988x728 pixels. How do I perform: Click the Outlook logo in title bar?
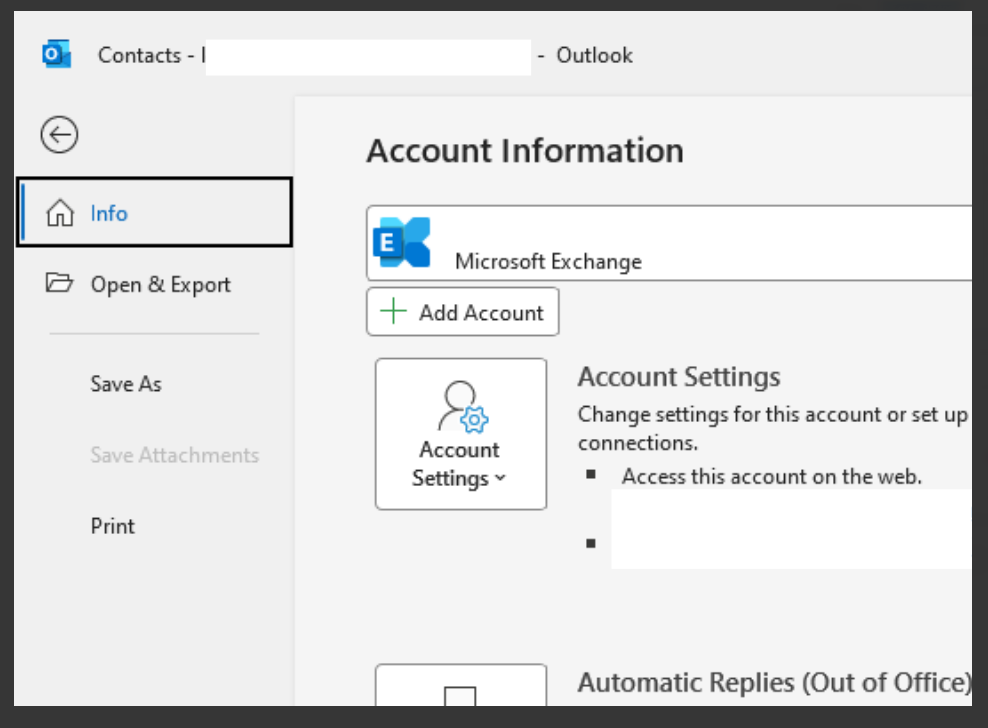pyautogui.click(x=57, y=54)
